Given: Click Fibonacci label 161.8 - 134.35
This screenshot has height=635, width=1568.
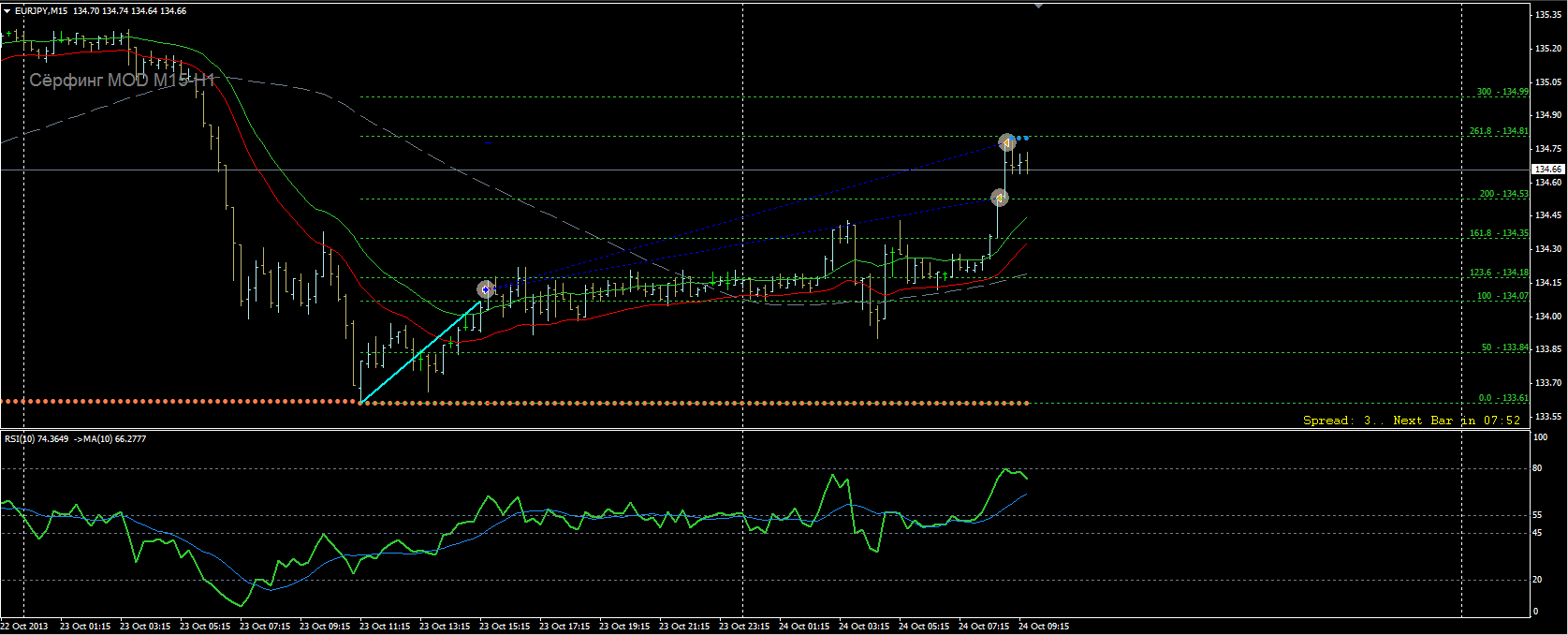Looking at the screenshot, I should (x=1499, y=233).
